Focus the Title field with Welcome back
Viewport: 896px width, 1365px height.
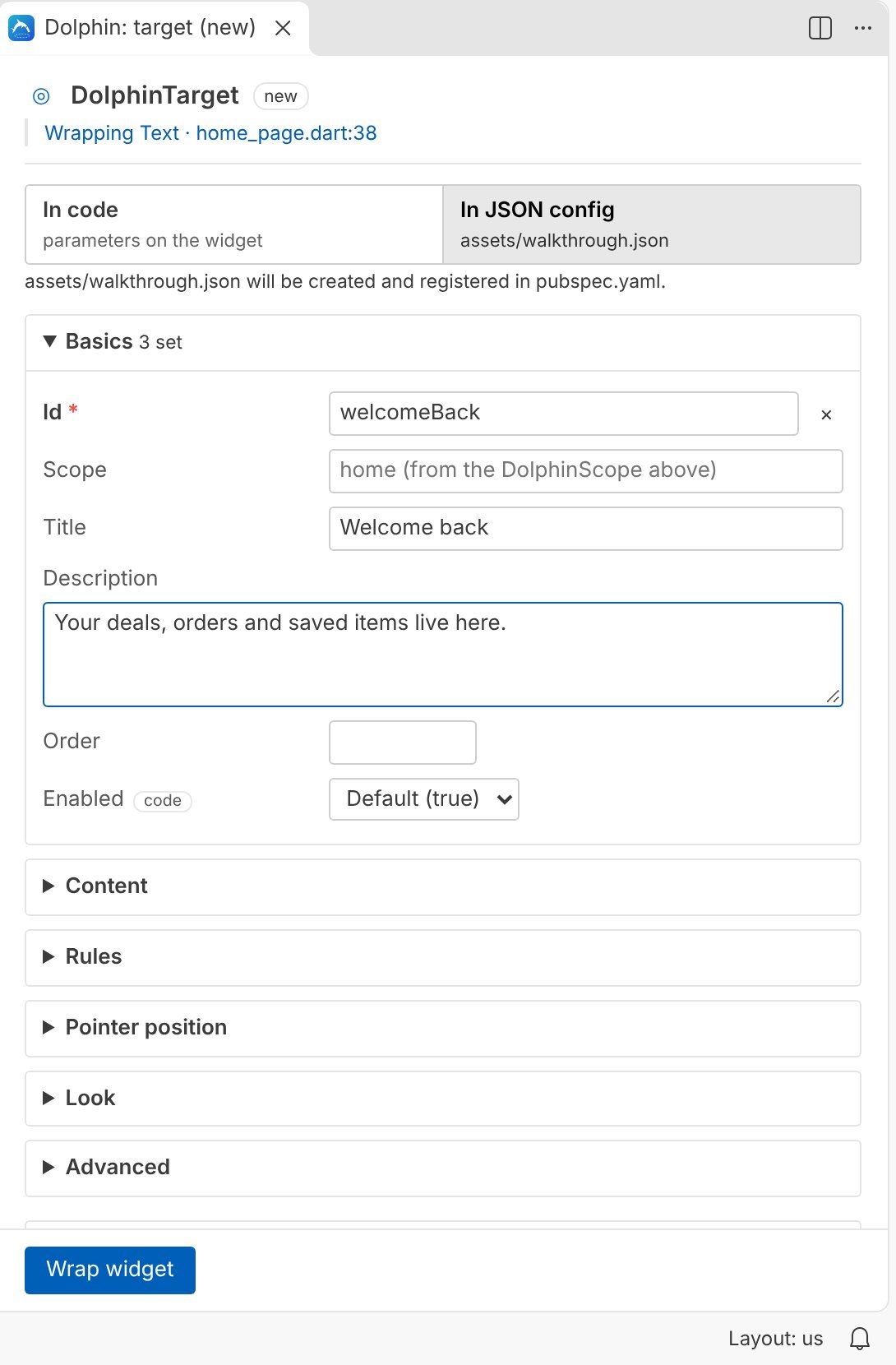tap(586, 528)
